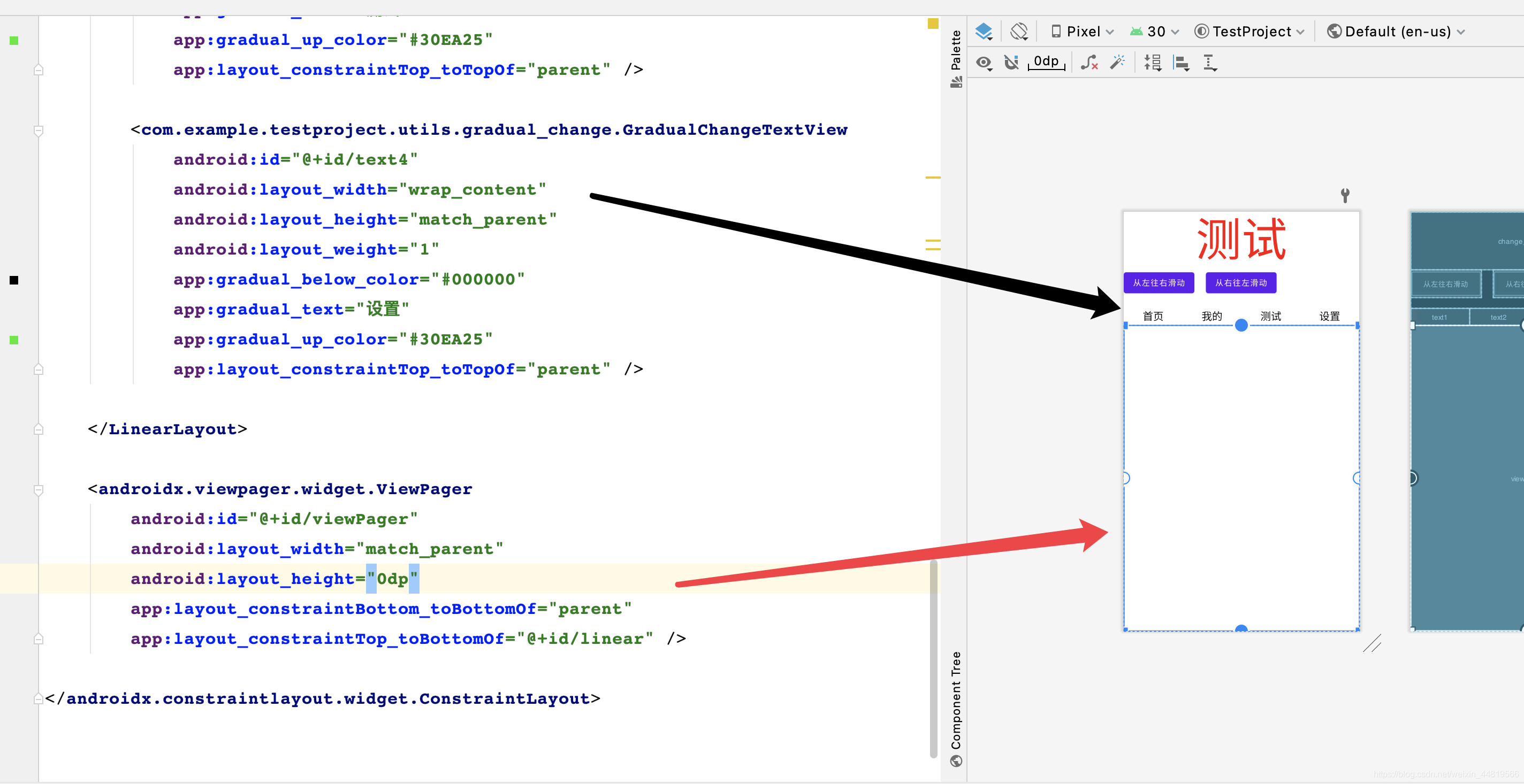Open the Guidelines tool menu
The width and height of the screenshot is (1524, 784).
pos(1210,62)
